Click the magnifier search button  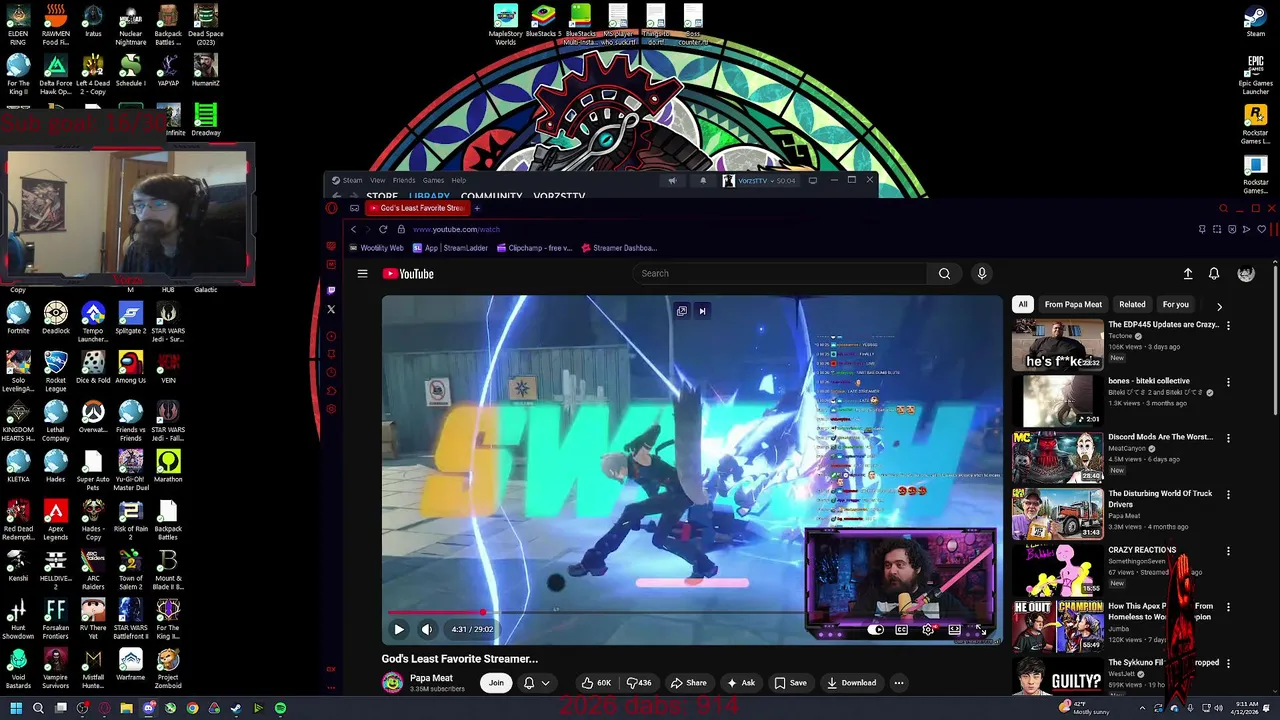pos(944,273)
